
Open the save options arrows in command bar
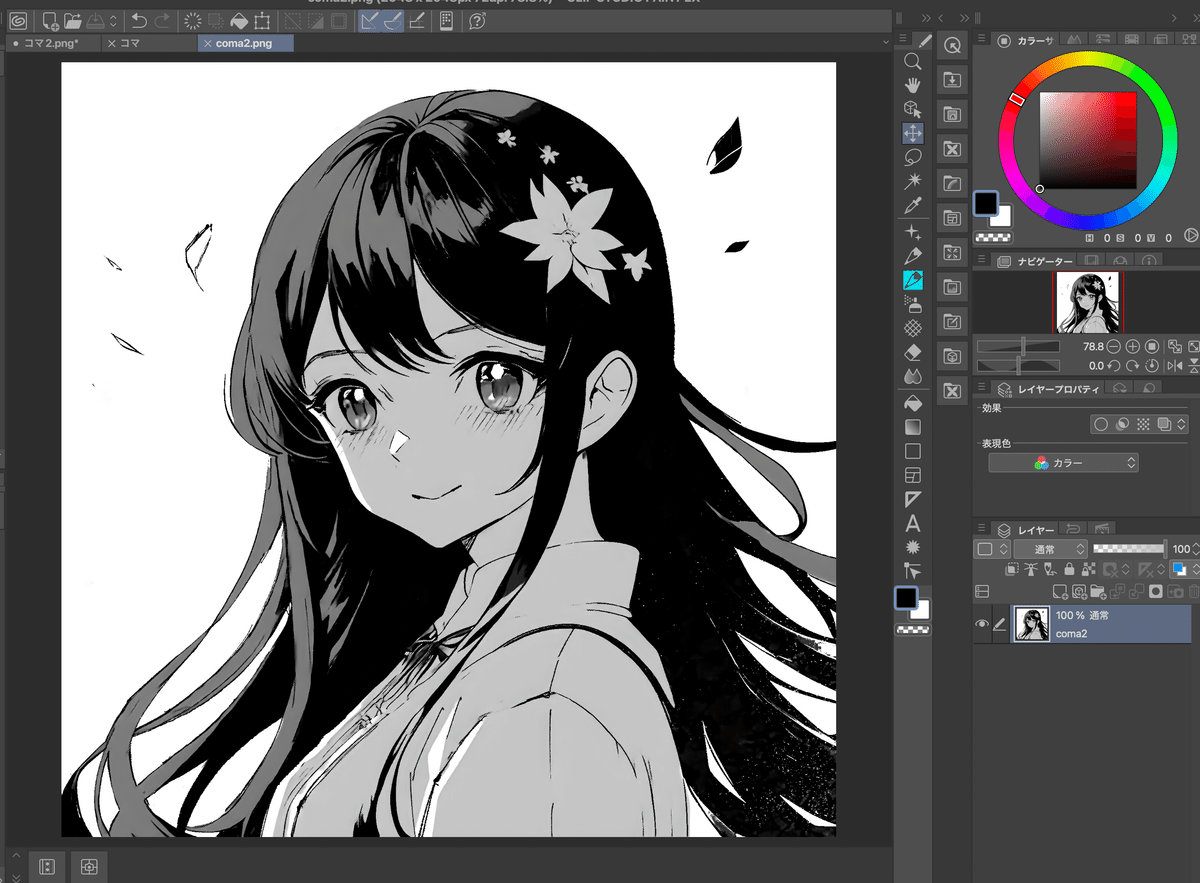(113, 20)
